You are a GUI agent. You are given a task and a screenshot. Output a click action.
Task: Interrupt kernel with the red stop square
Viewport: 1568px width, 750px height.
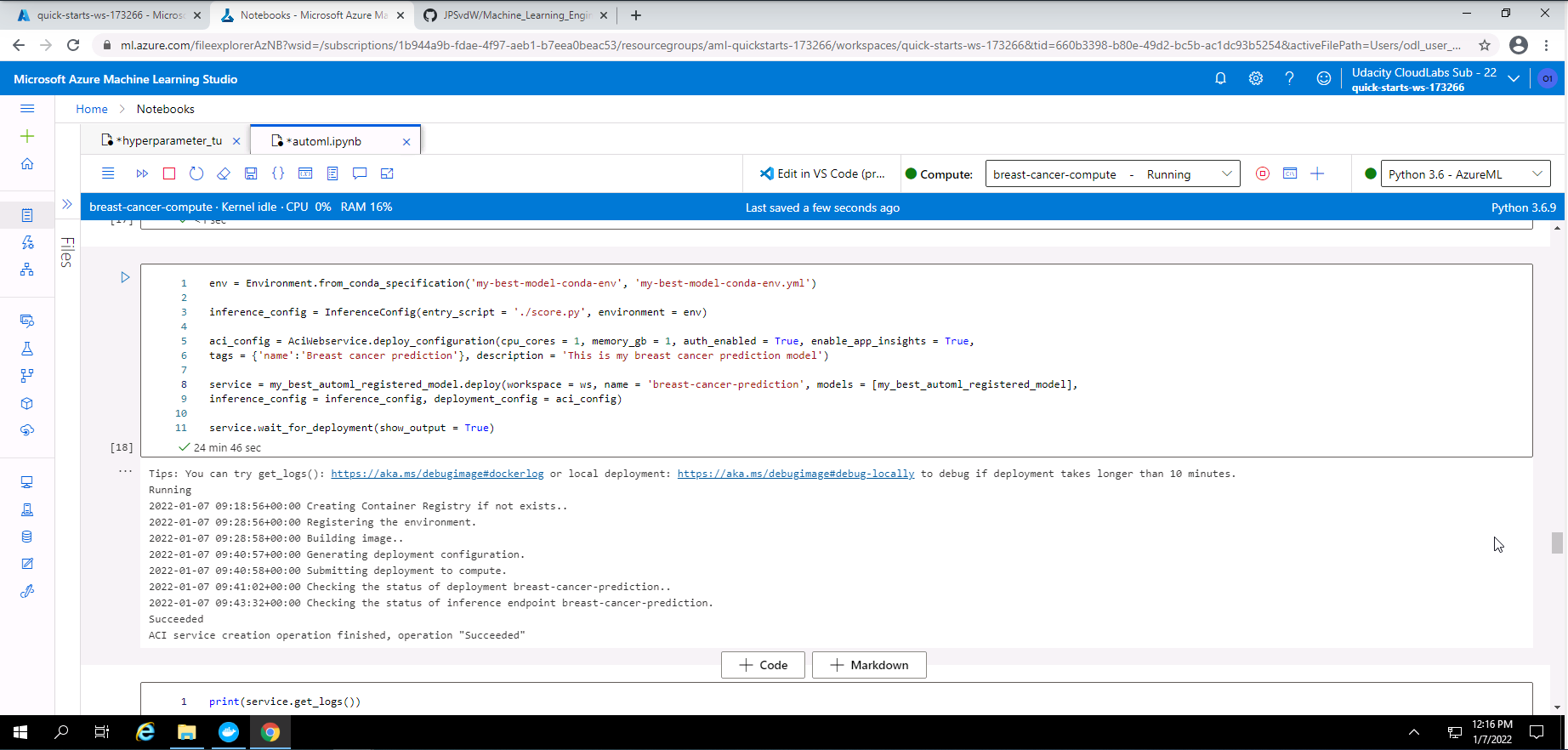click(x=169, y=173)
